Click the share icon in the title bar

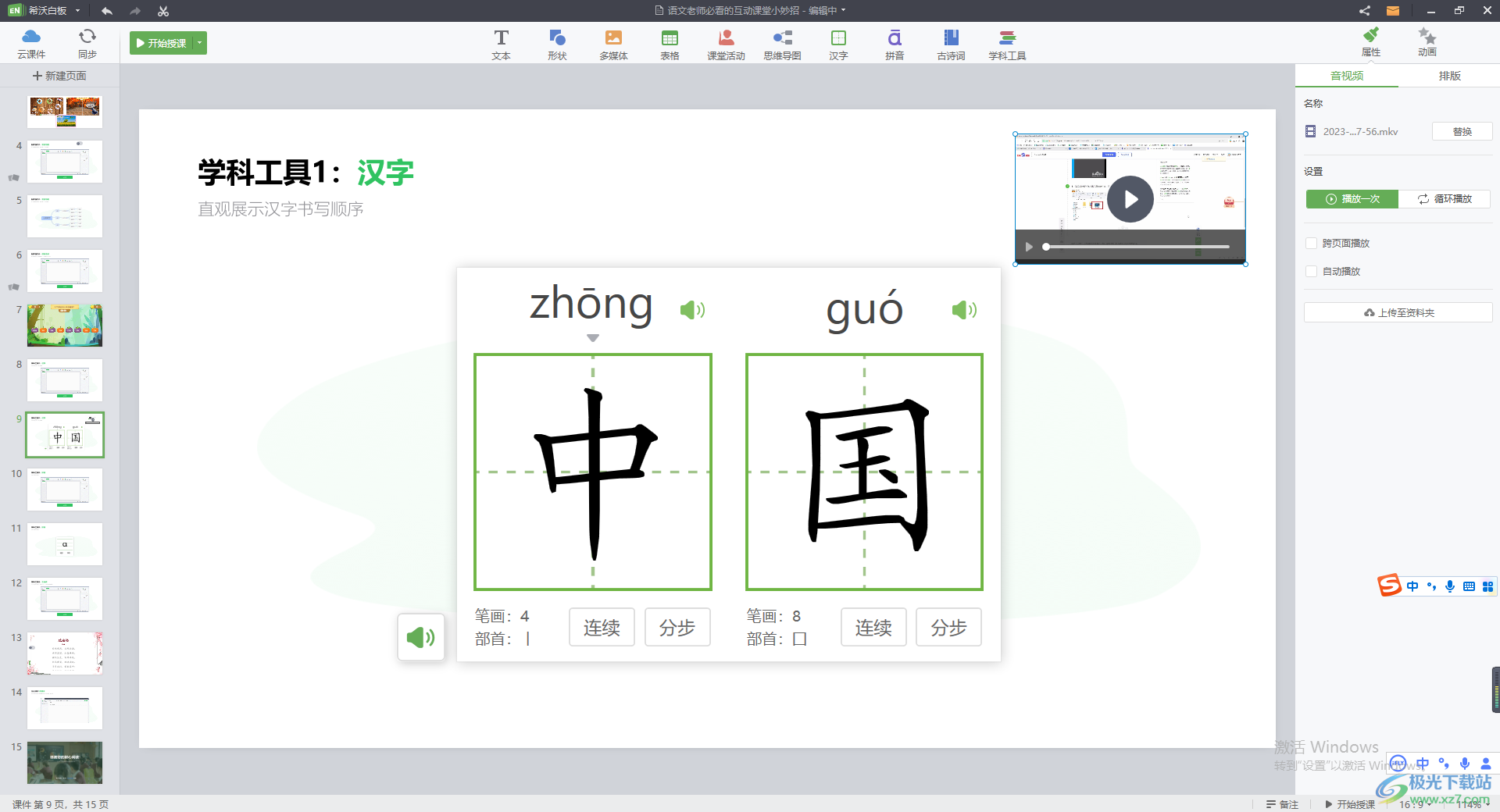pos(1364,11)
